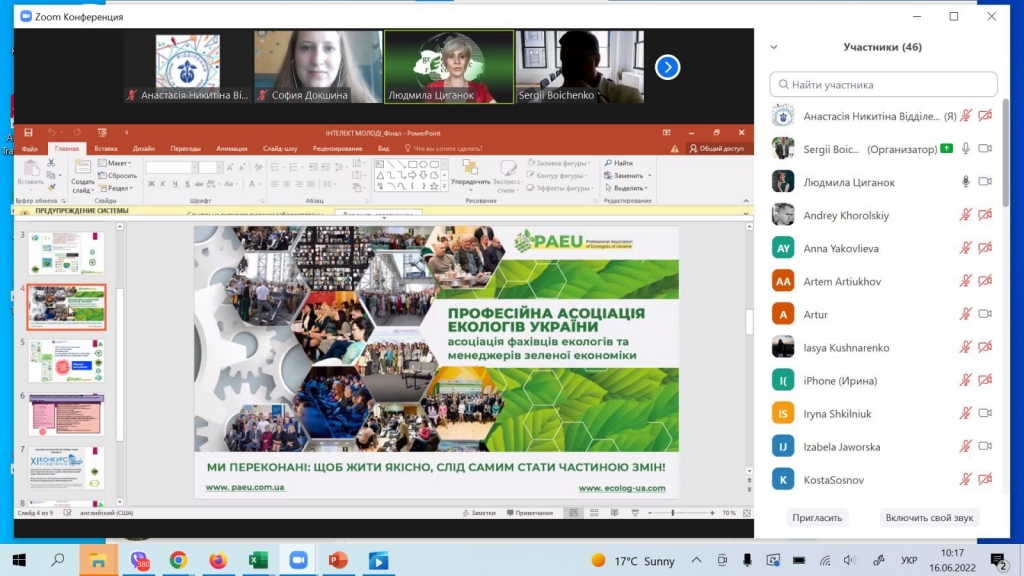Viewport: 1024px width, 576px height.
Task: Click the Slideshow view icon in status bar
Action: 635,513
